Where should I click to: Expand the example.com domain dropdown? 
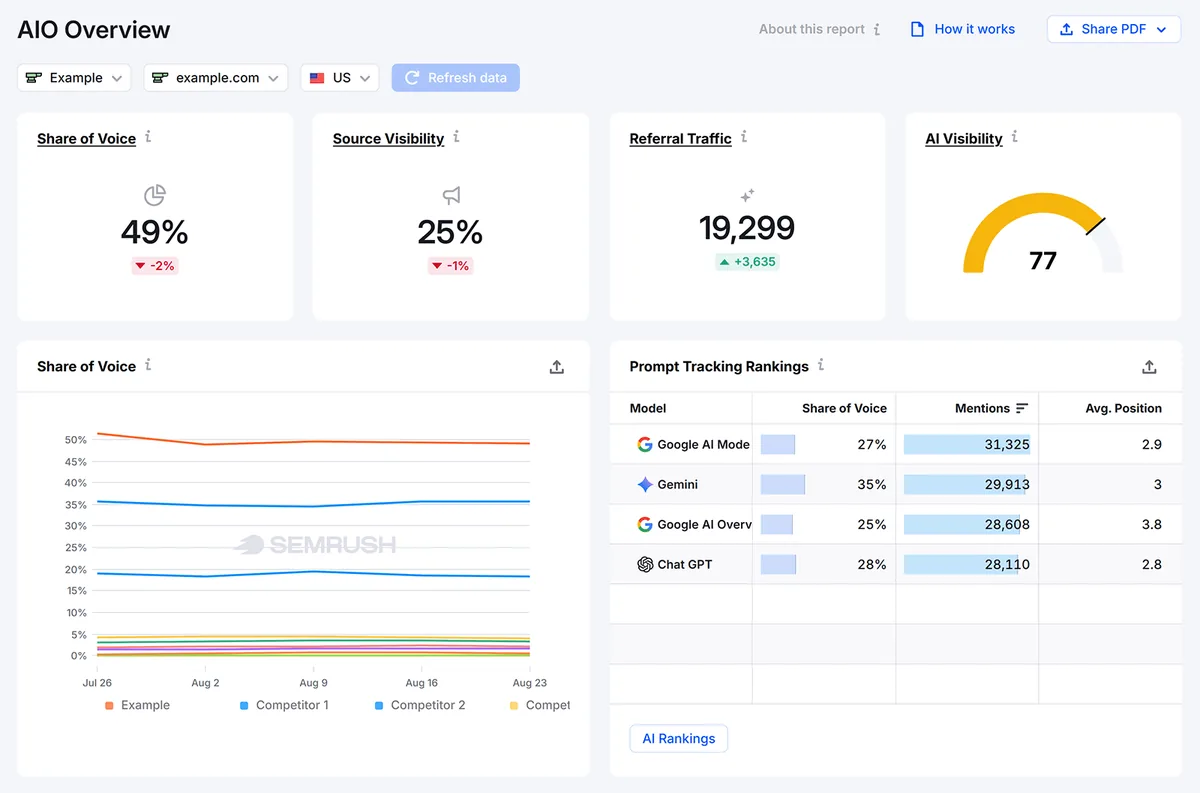pyautogui.click(x=216, y=78)
